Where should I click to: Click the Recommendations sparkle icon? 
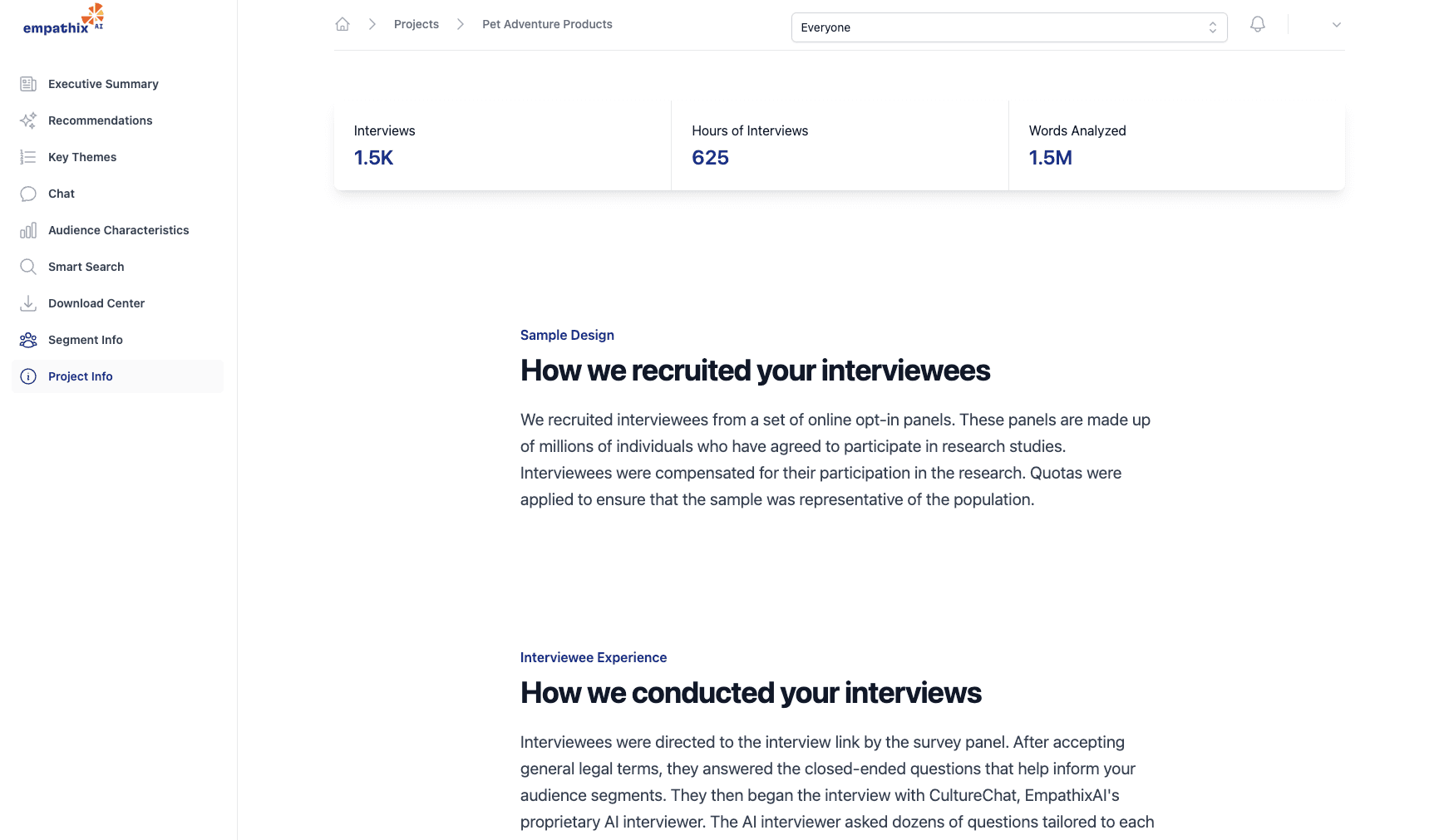pyautogui.click(x=28, y=120)
